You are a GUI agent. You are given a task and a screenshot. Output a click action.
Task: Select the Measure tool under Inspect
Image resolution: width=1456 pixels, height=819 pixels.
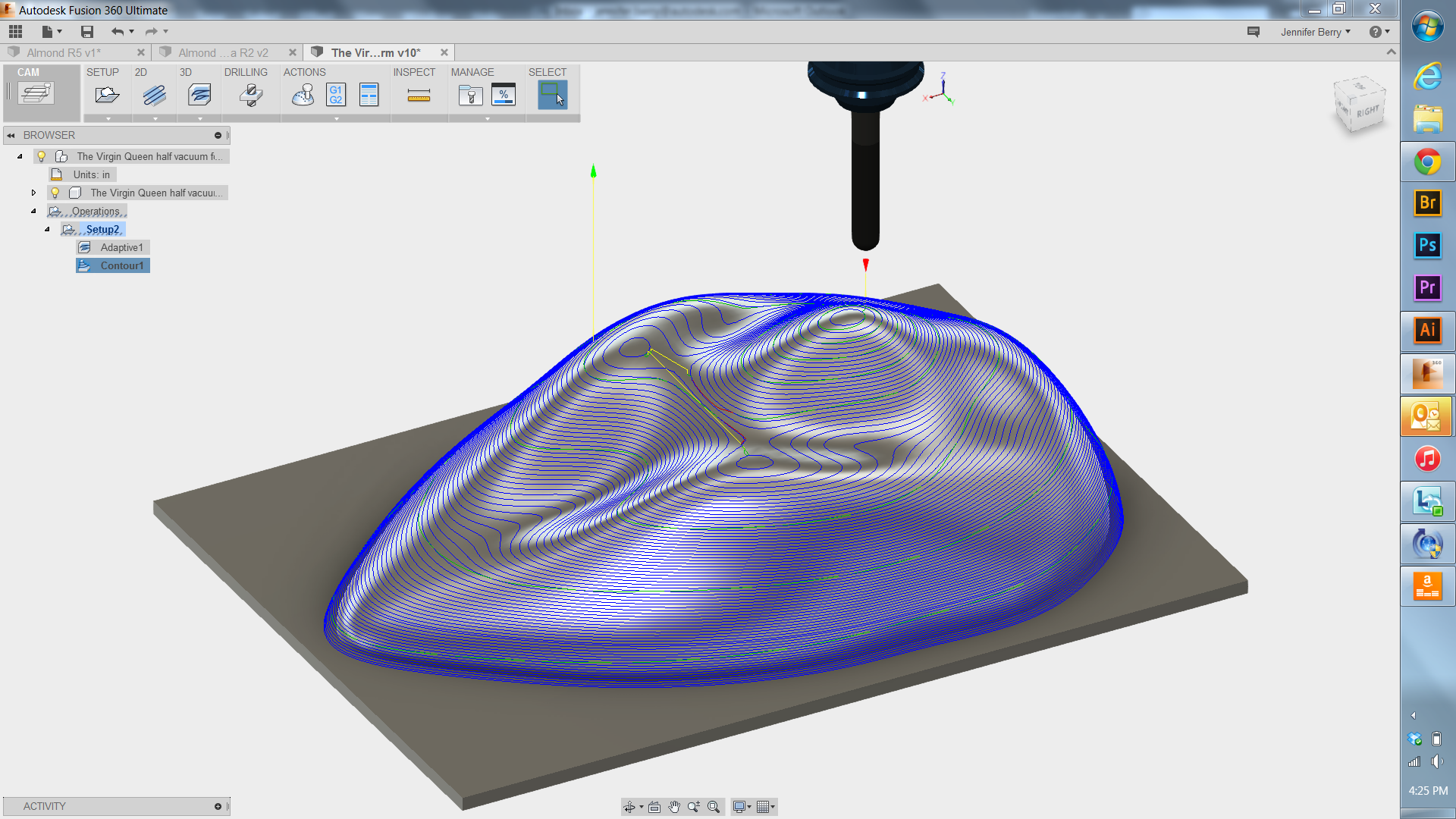tap(419, 94)
